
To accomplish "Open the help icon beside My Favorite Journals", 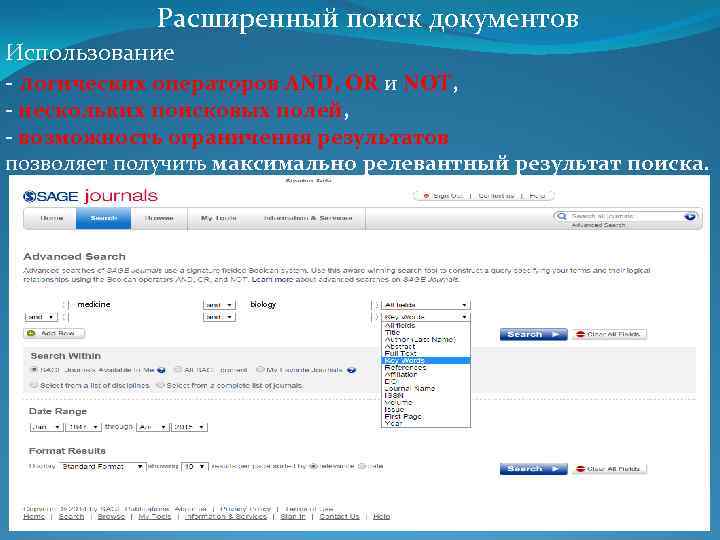I will [351, 370].
